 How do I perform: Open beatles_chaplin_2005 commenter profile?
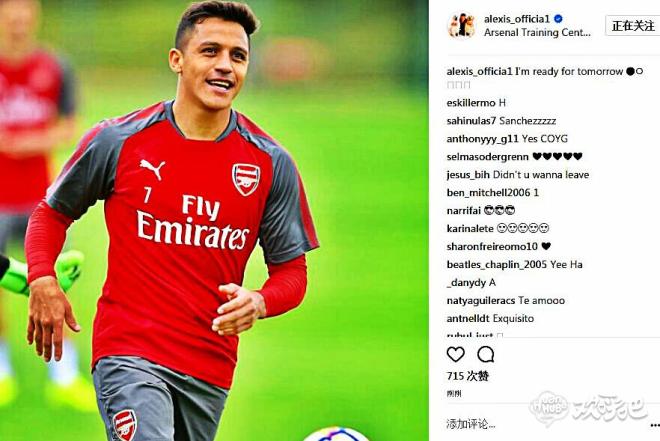point(497,265)
